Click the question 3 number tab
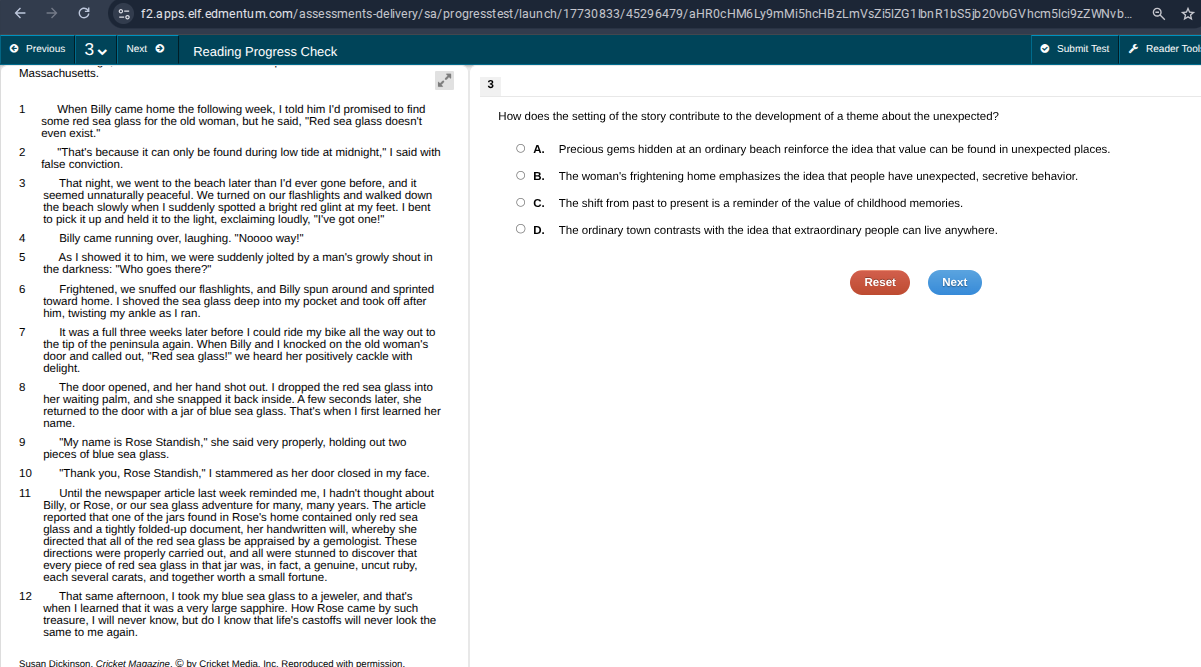 pyautogui.click(x=490, y=85)
